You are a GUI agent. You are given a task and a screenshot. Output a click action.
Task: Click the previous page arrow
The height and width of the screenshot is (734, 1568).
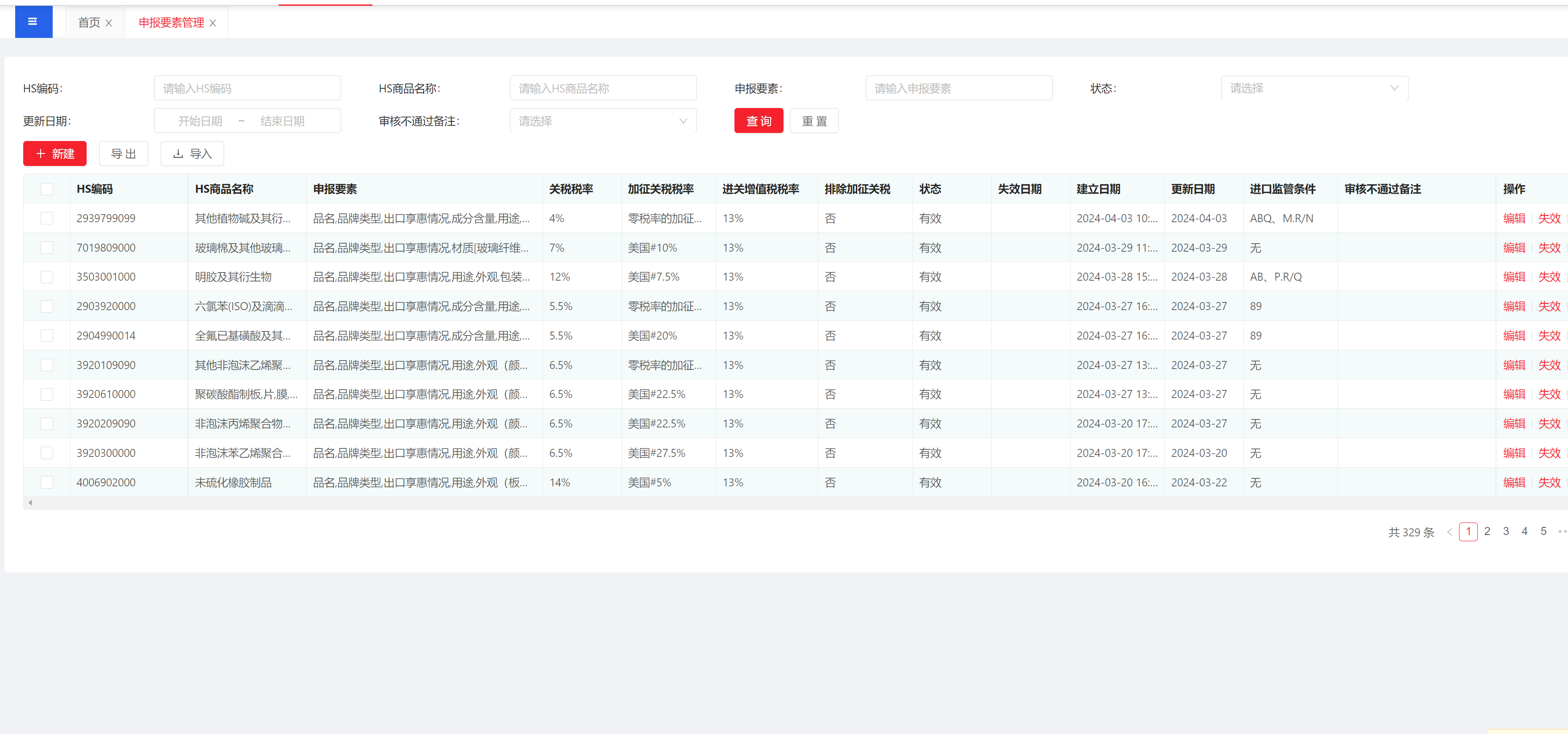point(1450,532)
